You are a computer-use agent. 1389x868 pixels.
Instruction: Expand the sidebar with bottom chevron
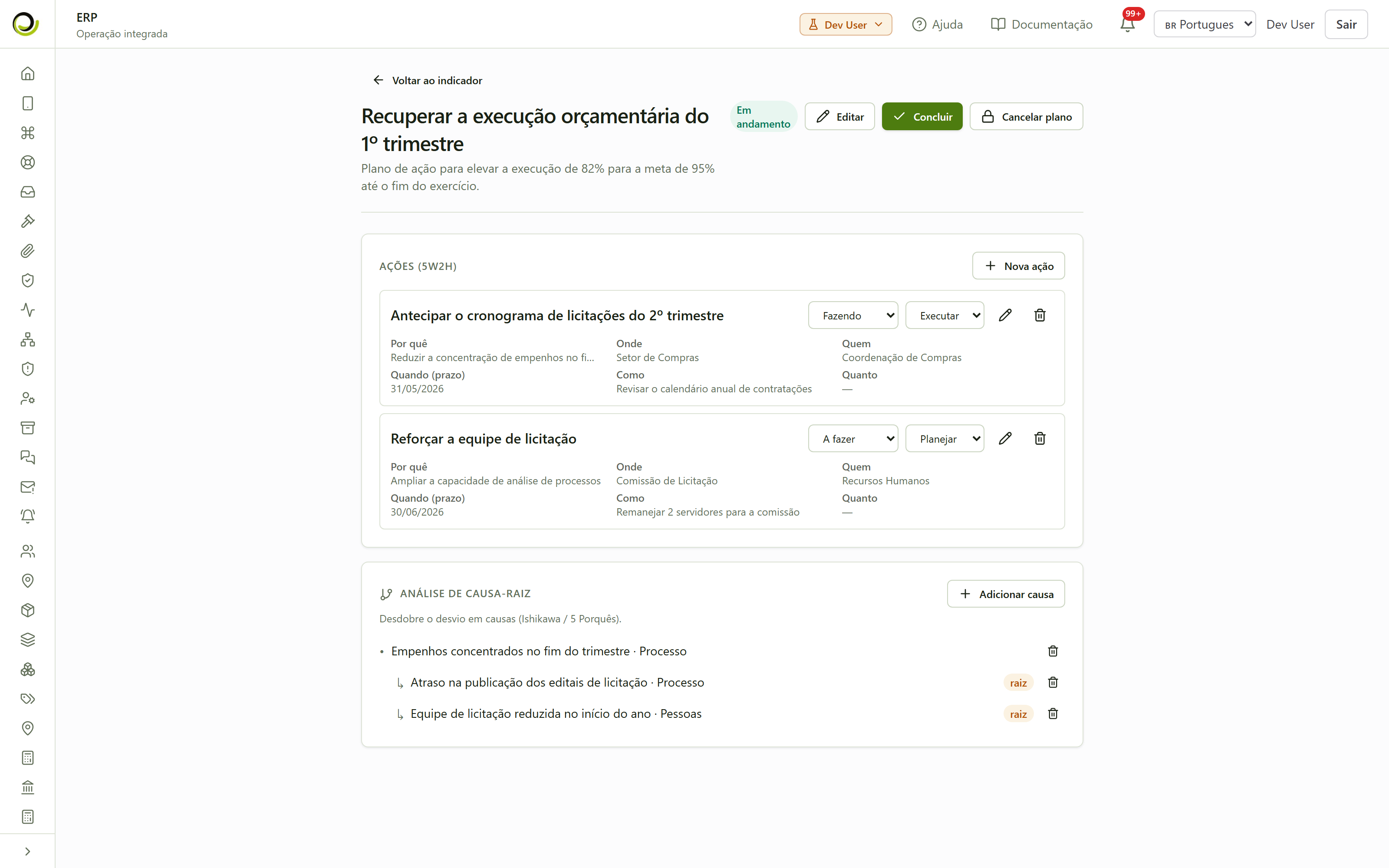tap(27, 852)
